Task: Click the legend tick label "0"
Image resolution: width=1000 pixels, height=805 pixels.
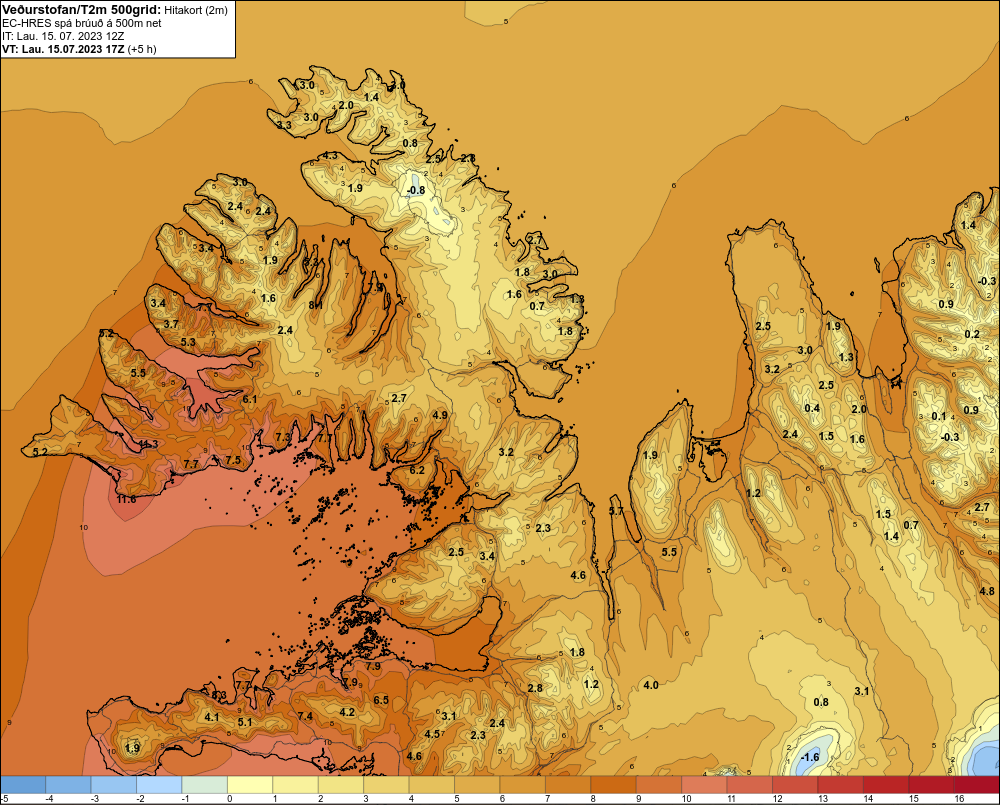Action: pyautogui.click(x=230, y=799)
